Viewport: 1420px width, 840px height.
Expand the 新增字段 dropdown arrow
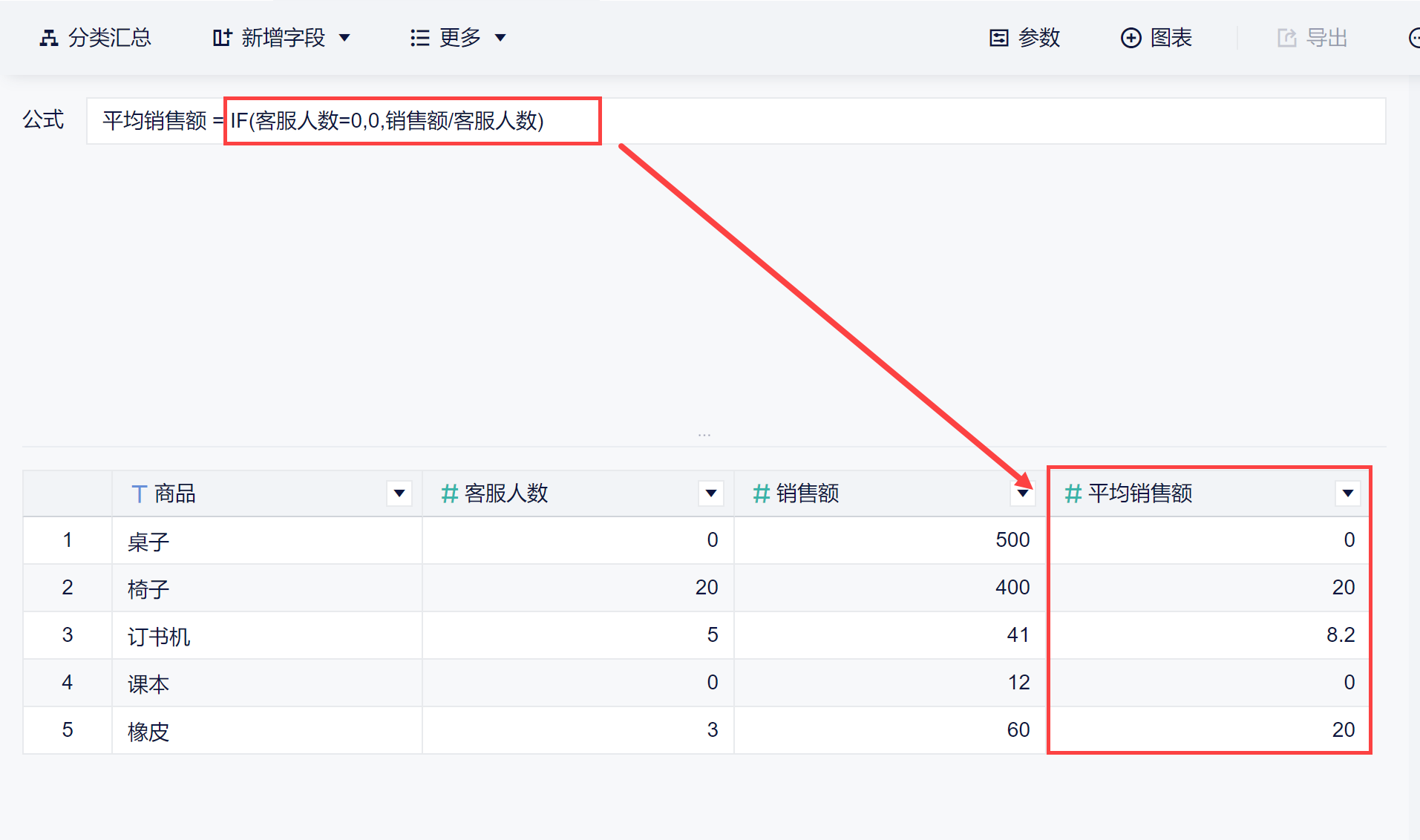tap(344, 38)
